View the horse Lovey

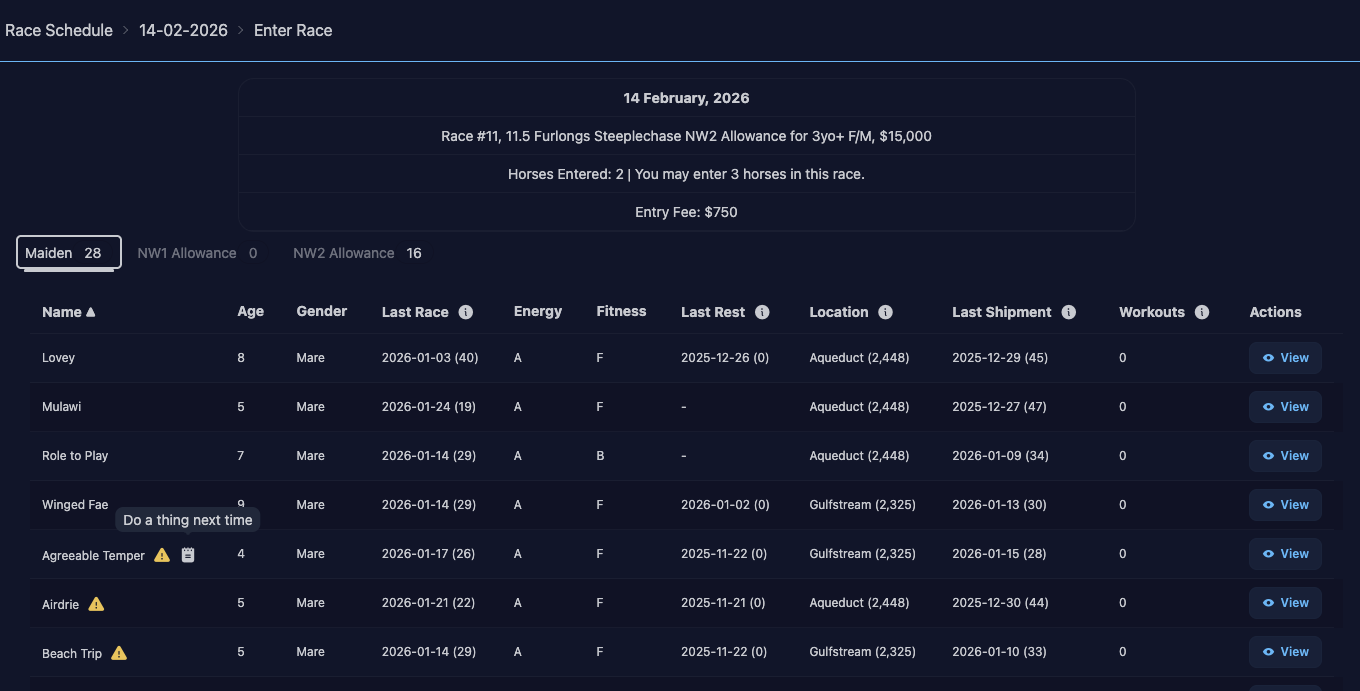coord(1285,358)
